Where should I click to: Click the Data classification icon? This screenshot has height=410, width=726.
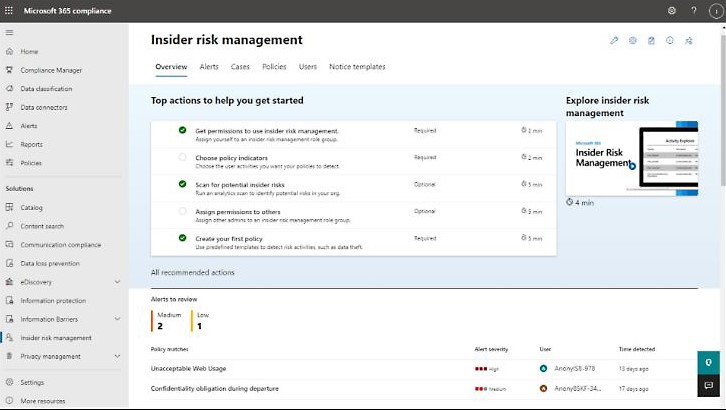9,88
